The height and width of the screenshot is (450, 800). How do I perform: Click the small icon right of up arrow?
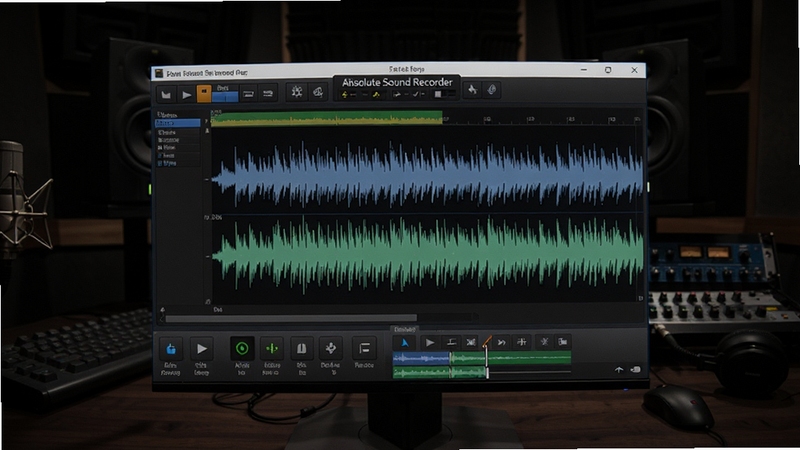pyautogui.click(x=636, y=369)
